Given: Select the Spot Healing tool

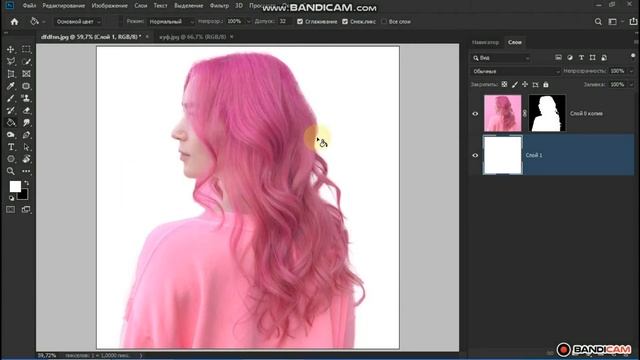Looking at the screenshot, I should pos(26,86).
